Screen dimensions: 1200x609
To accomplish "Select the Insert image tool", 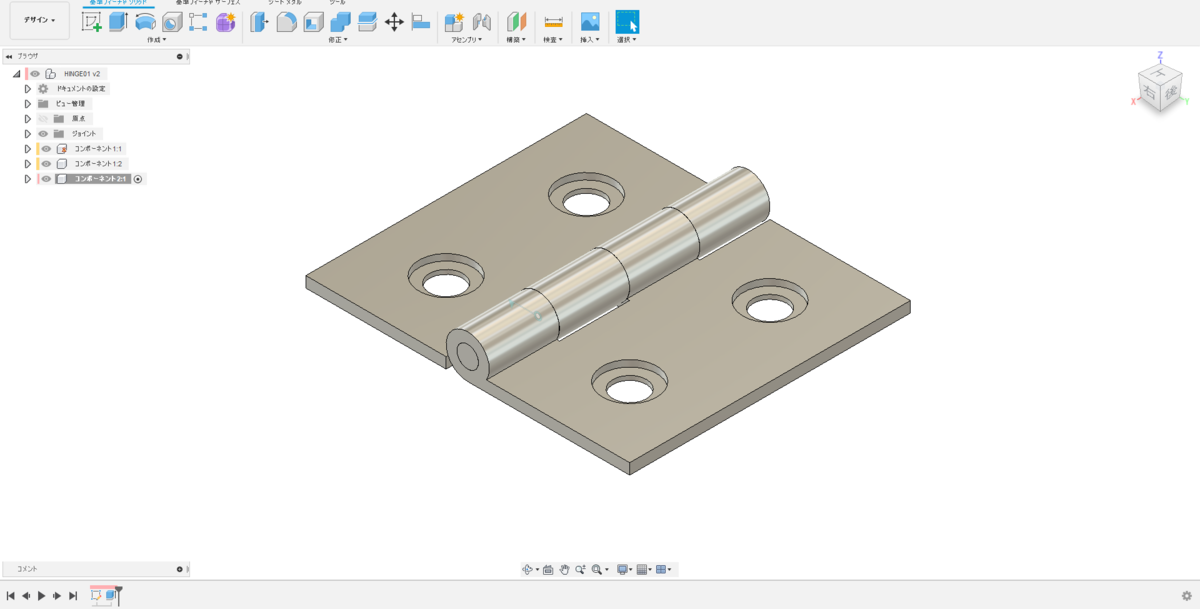I will pos(590,22).
